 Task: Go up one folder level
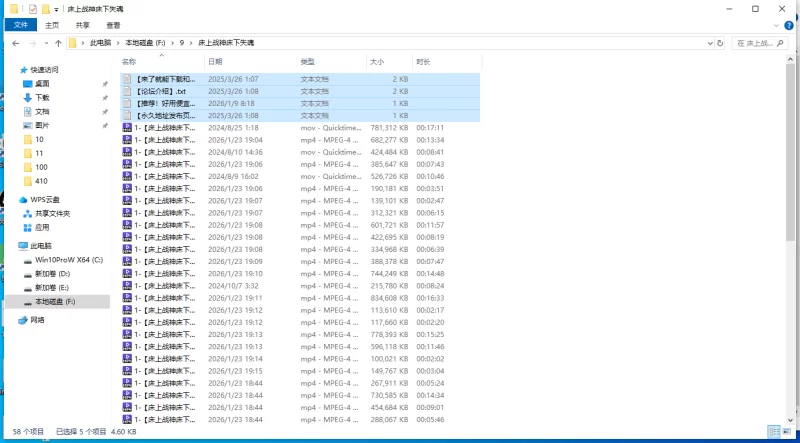coord(59,43)
